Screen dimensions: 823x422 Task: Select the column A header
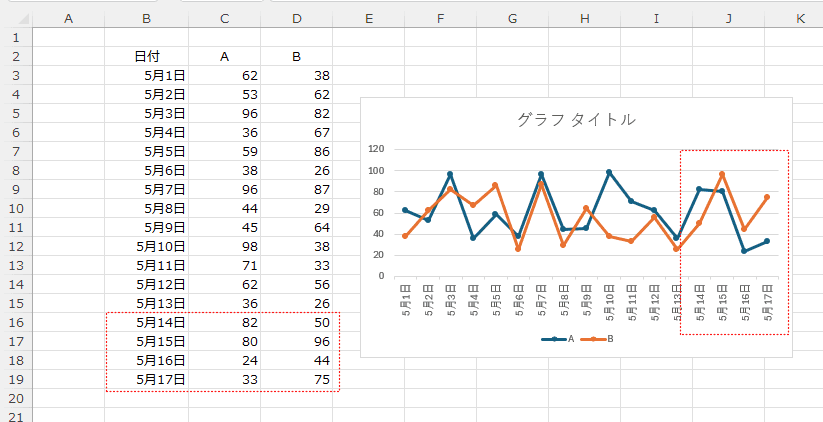(x=68, y=18)
